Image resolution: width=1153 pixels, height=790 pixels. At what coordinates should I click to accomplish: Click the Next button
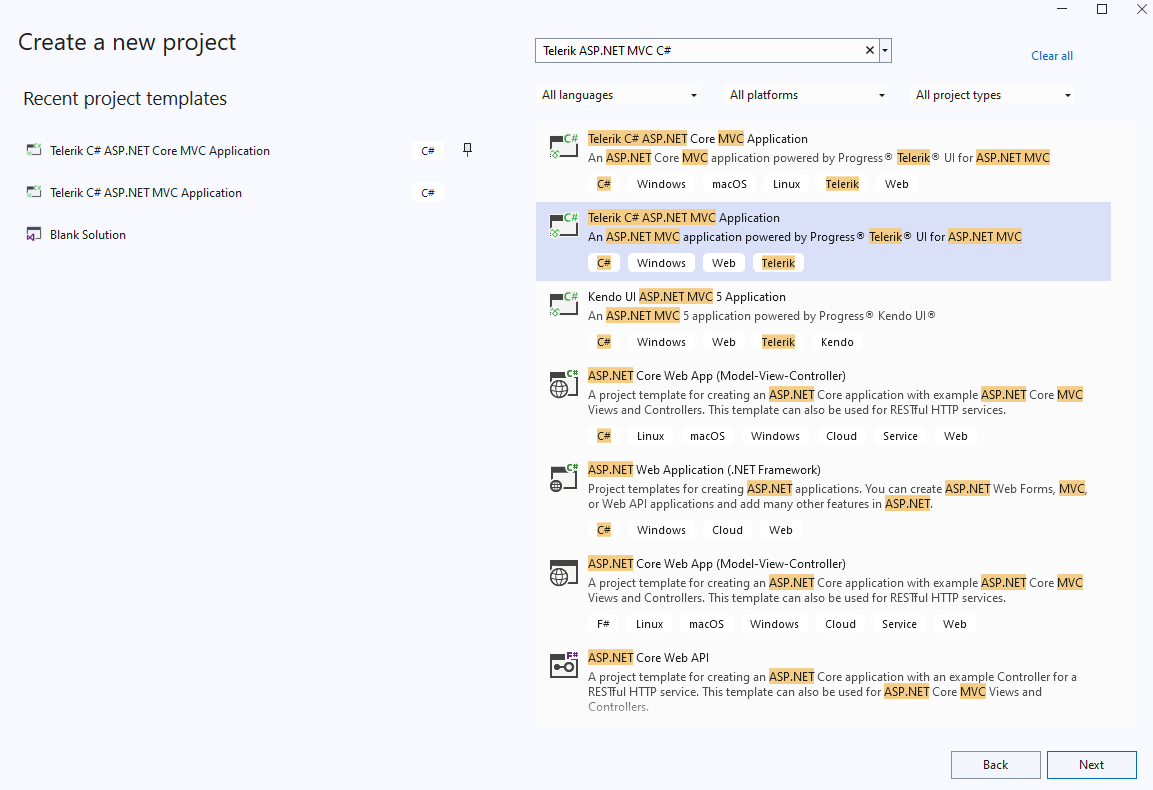[1091, 765]
